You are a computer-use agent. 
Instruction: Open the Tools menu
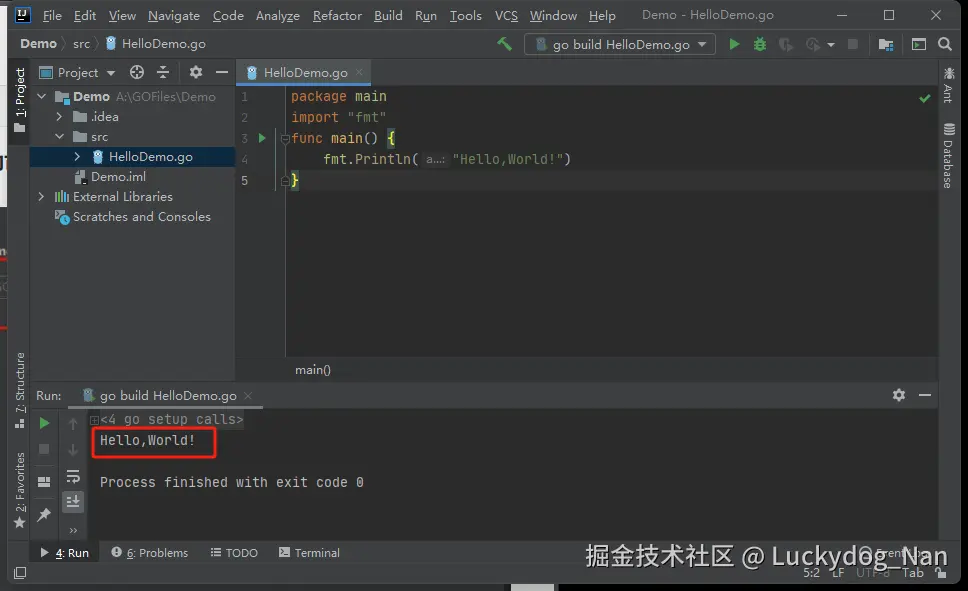click(x=465, y=15)
